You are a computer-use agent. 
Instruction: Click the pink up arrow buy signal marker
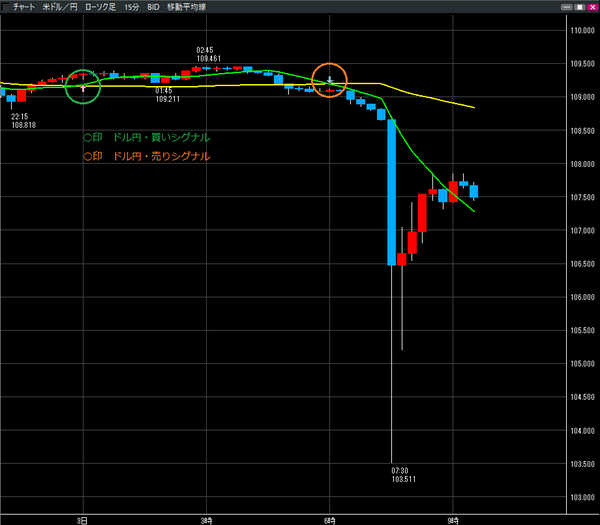click(x=83, y=88)
